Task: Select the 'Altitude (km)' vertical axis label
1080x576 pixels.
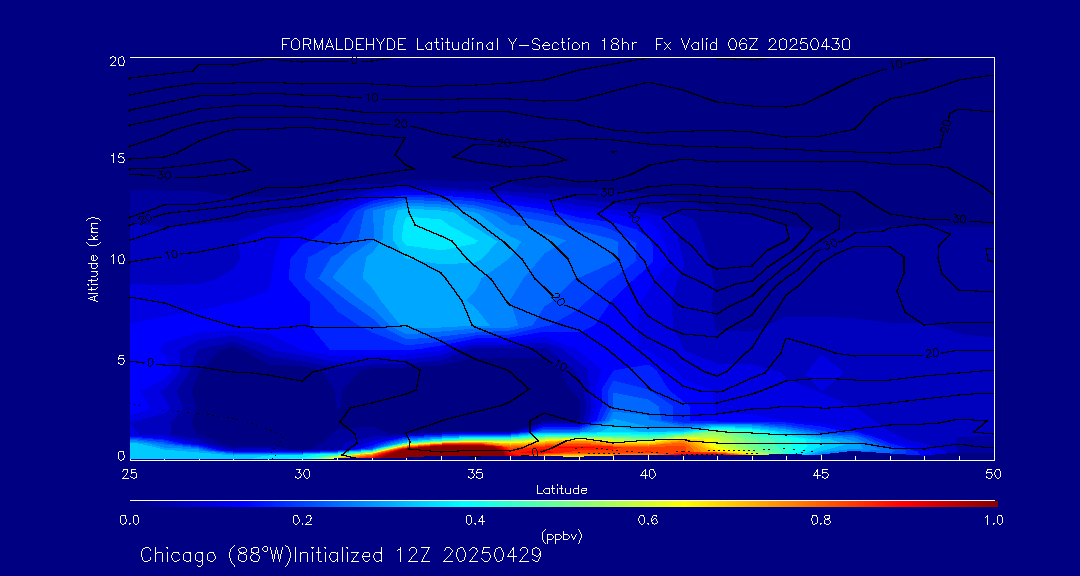Action: 92,259
